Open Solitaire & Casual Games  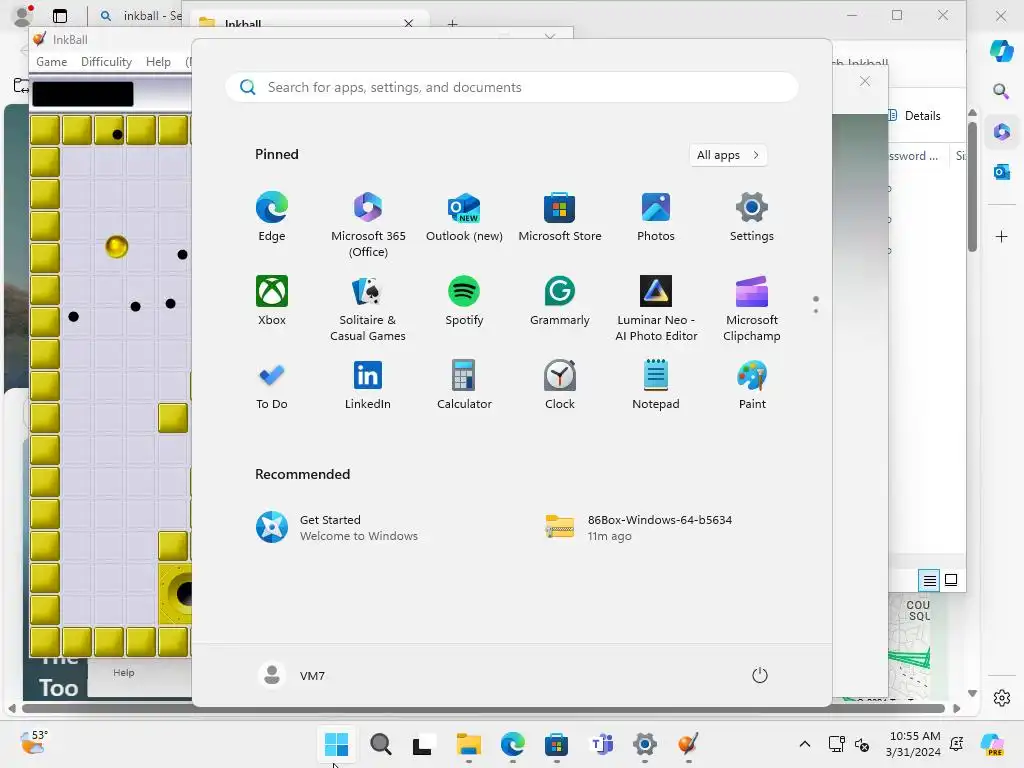click(x=368, y=309)
